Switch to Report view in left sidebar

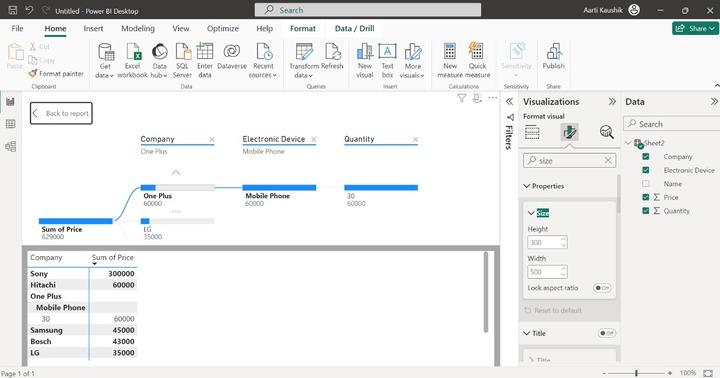click(x=11, y=102)
